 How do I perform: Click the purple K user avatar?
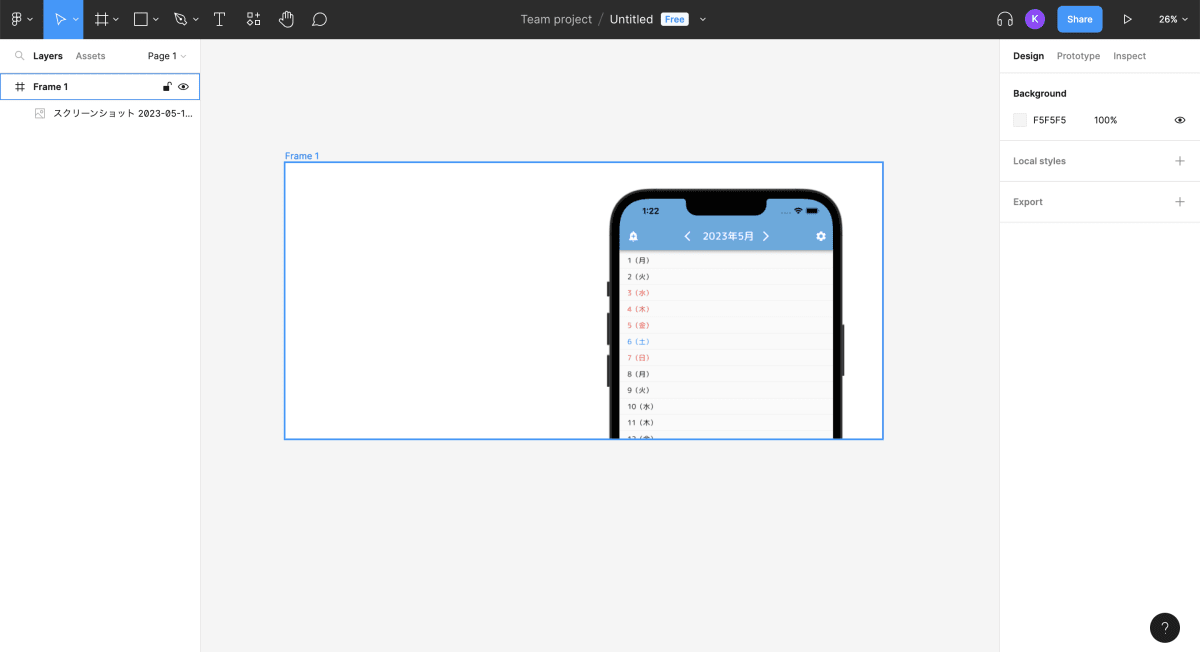click(1035, 19)
